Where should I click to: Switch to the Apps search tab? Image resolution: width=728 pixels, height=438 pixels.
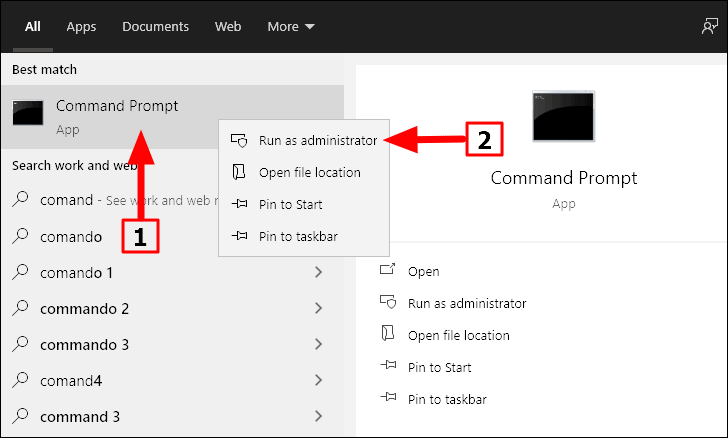[81, 26]
